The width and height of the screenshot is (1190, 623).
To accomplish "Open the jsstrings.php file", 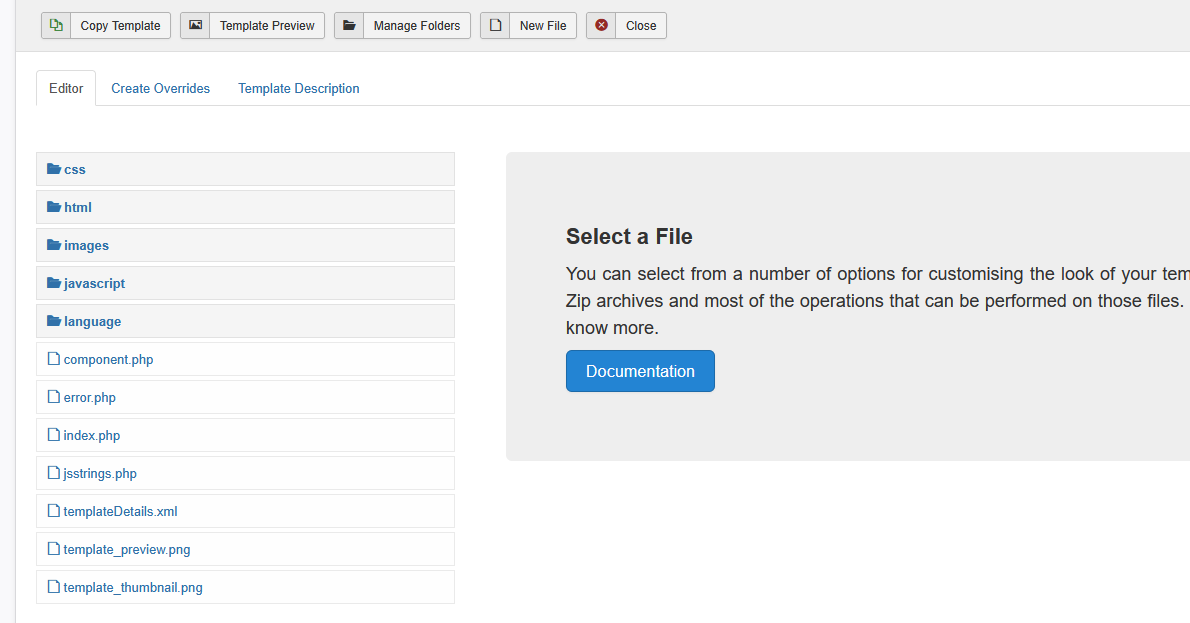I will 100,474.
